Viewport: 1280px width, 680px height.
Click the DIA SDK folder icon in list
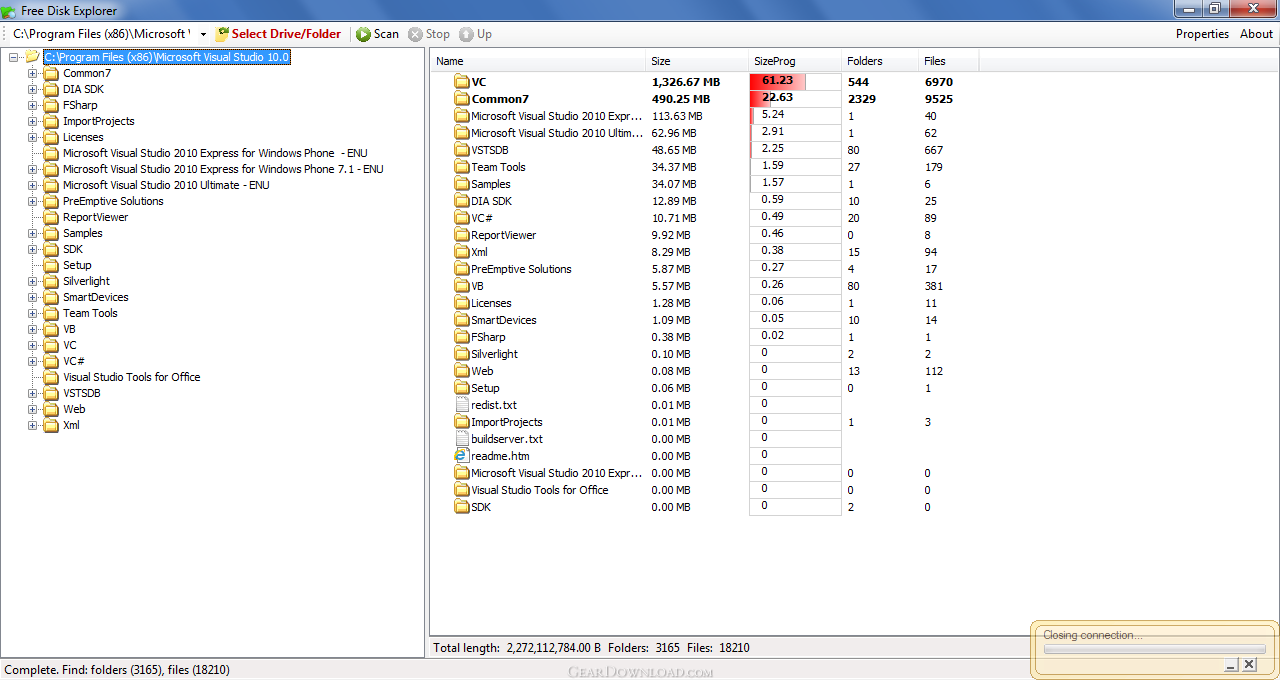(x=461, y=201)
